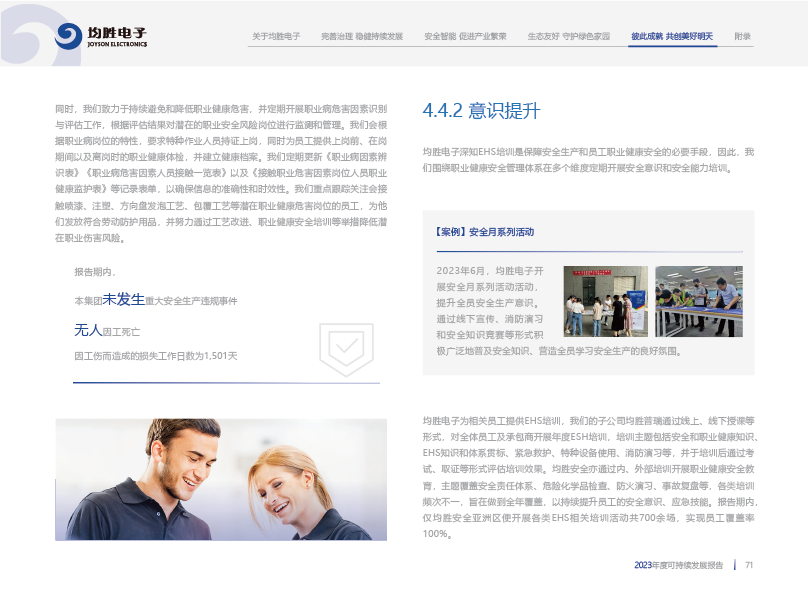Click the paragraph starting 均胜电子为相关员工提供EHS培训

click(590, 476)
